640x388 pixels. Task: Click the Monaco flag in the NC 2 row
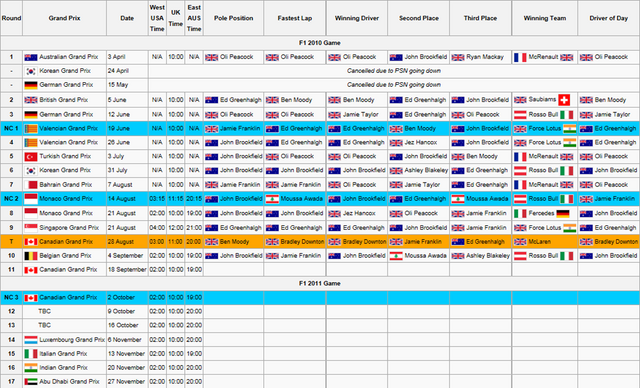point(31,199)
